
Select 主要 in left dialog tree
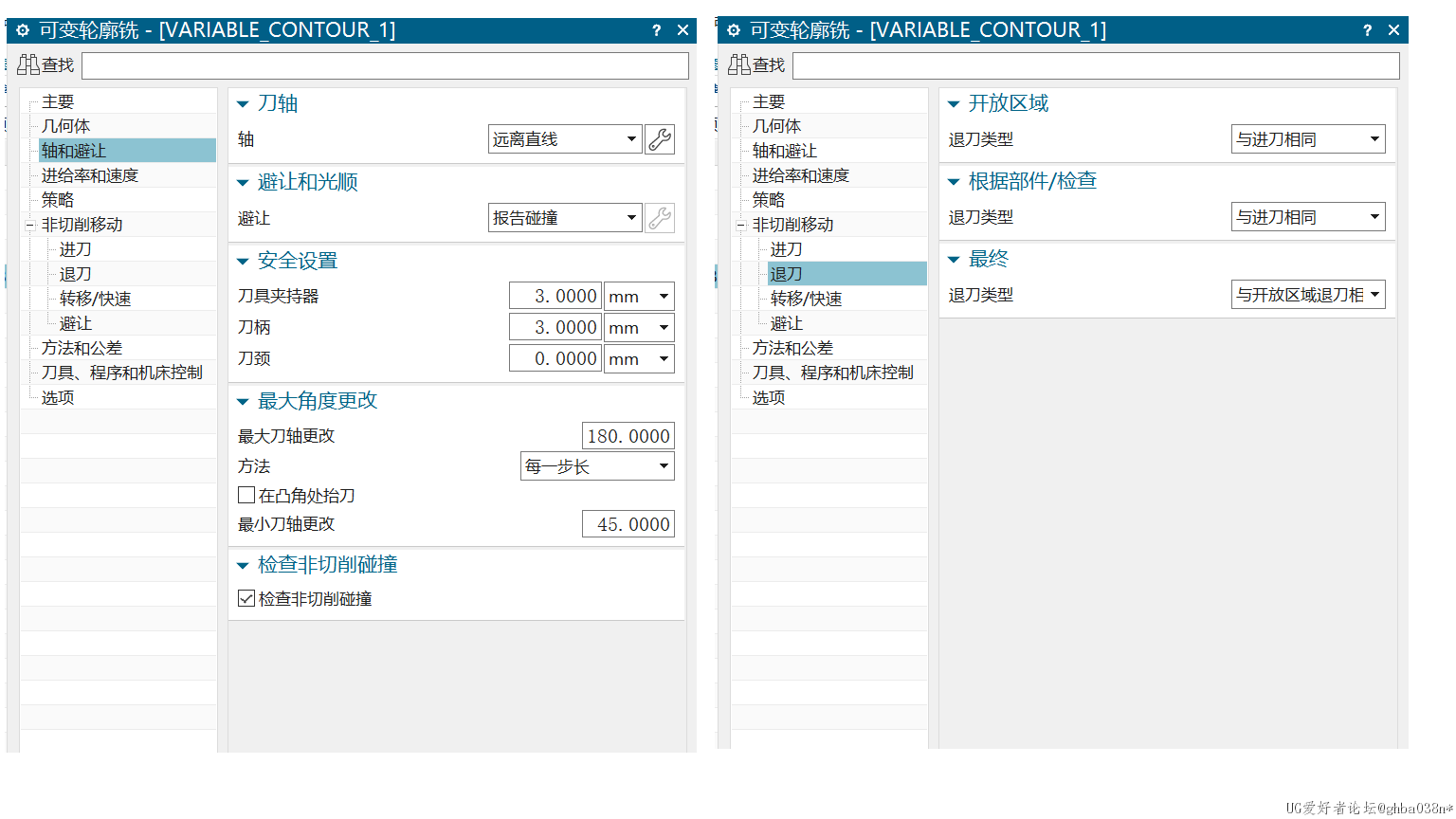pos(58,101)
